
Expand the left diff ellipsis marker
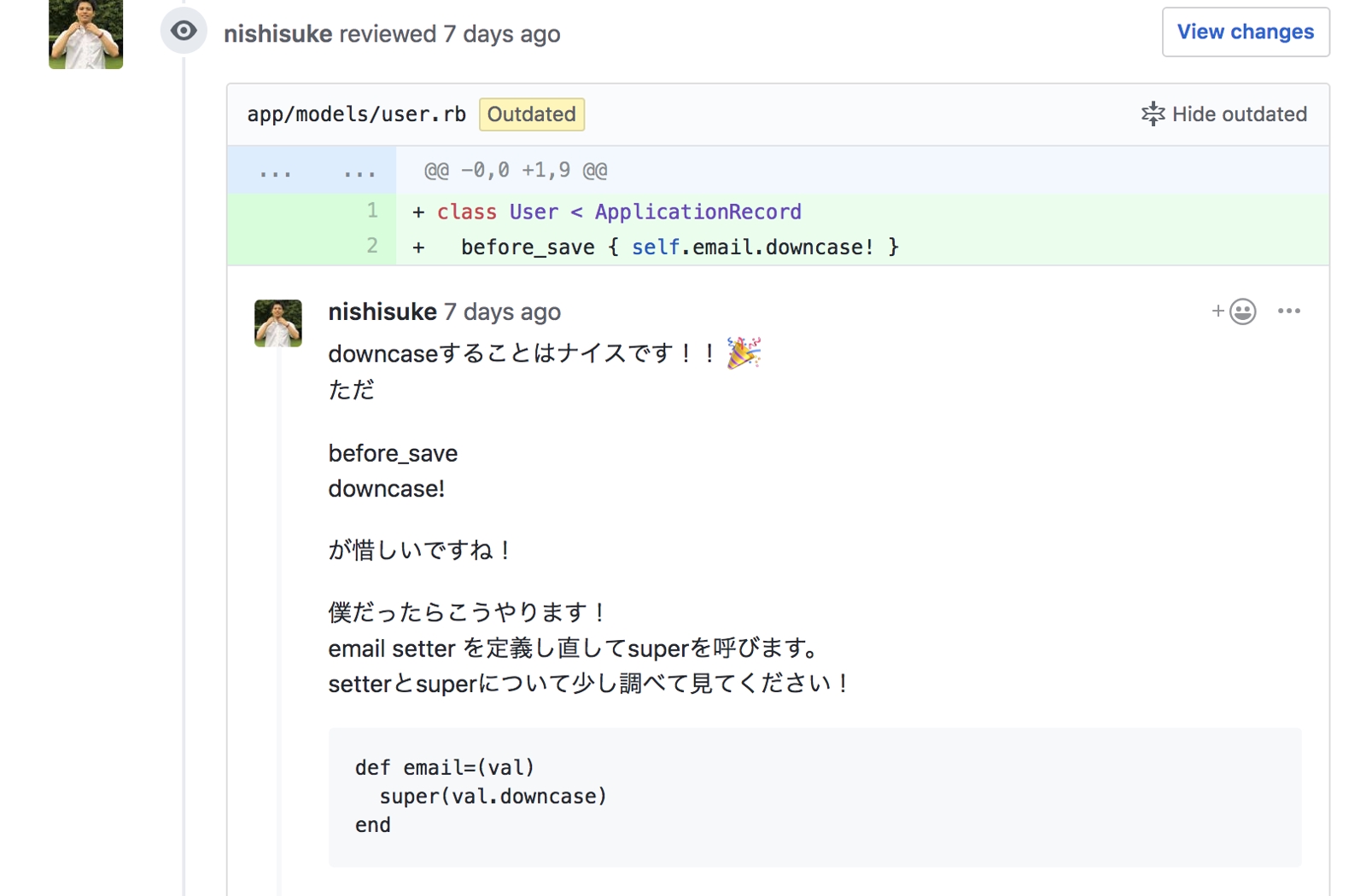pyautogui.click(x=275, y=172)
